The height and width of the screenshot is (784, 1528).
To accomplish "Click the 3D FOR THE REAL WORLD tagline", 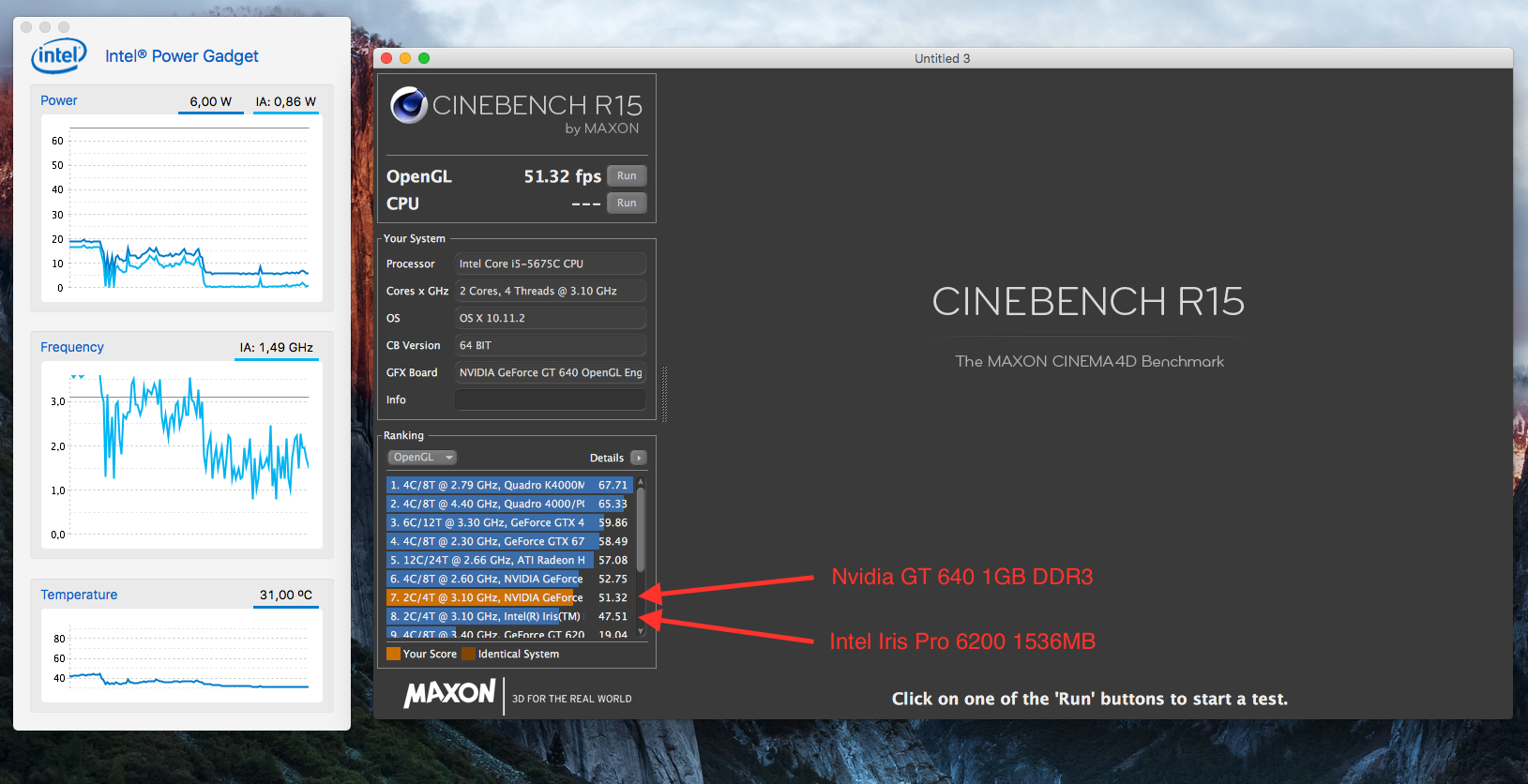I will pos(572,699).
